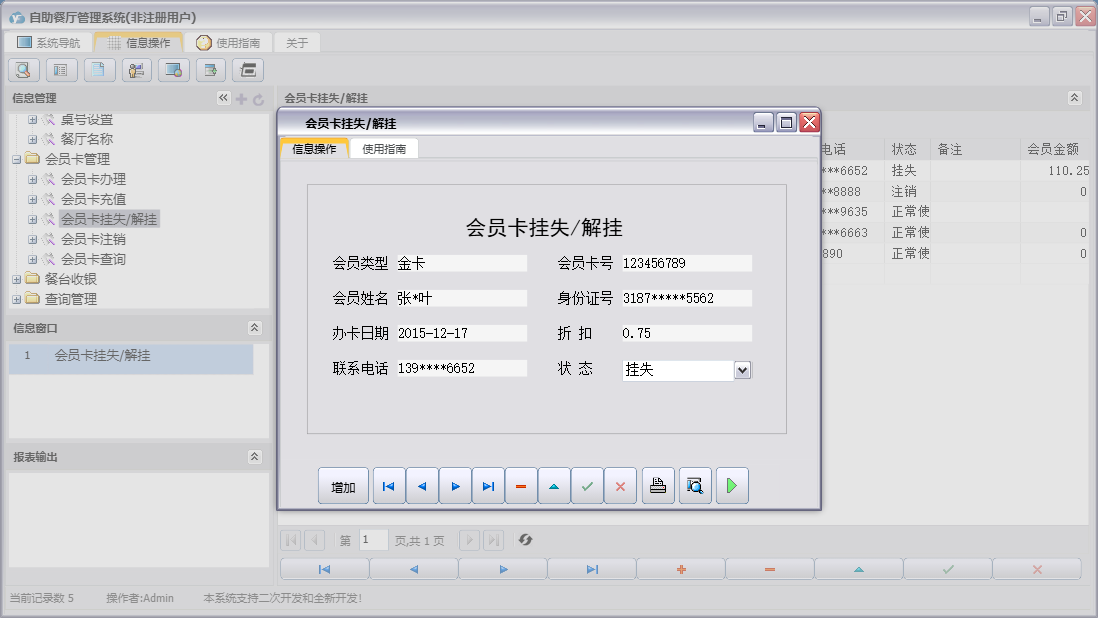Open the 系统导航 tab
Viewport: 1098px width, 618px height.
pos(48,42)
